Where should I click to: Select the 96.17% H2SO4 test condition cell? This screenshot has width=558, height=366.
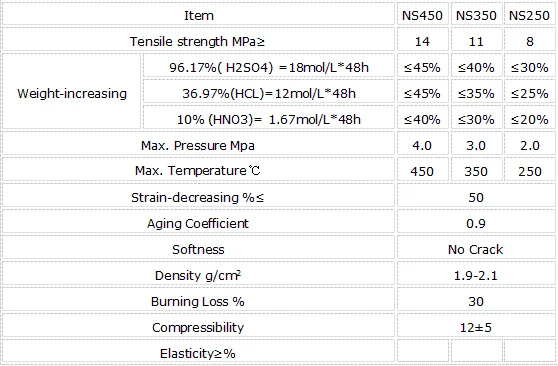coord(269,67)
